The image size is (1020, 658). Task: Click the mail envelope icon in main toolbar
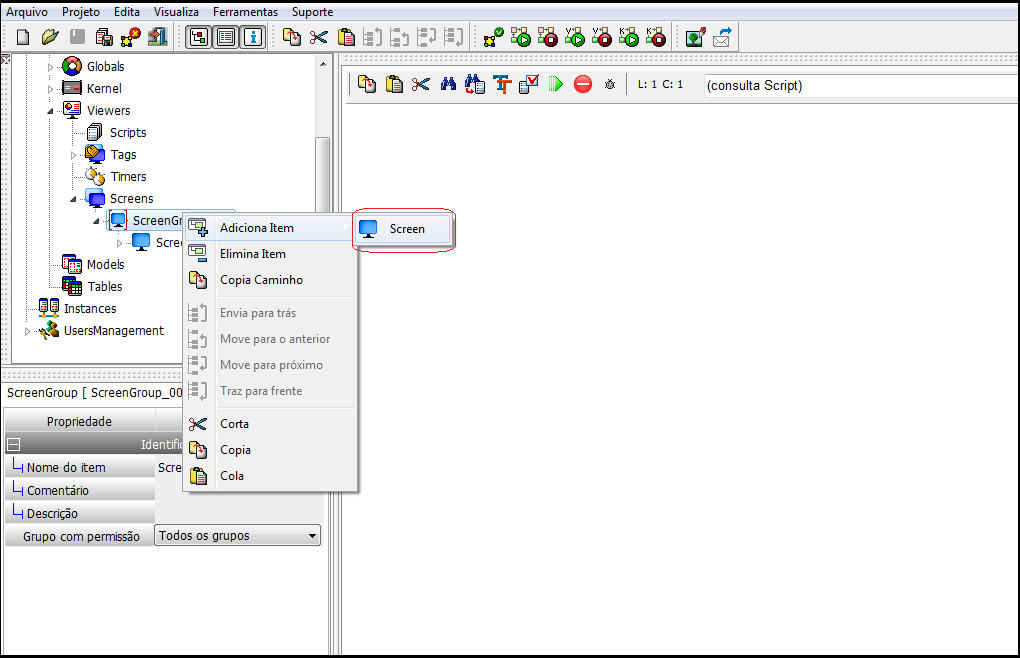(x=722, y=37)
